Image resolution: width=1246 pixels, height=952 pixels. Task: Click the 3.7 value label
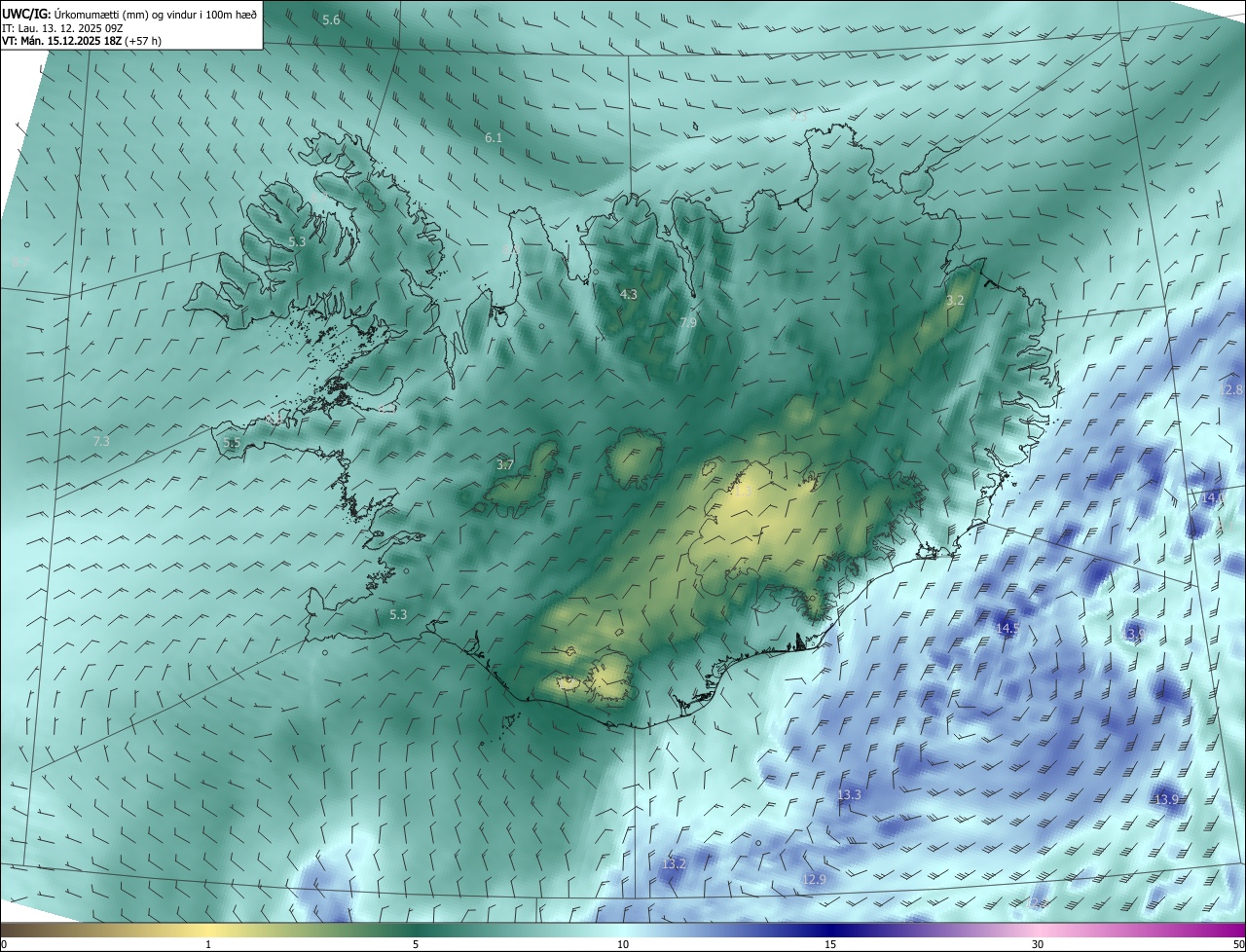coord(504,465)
